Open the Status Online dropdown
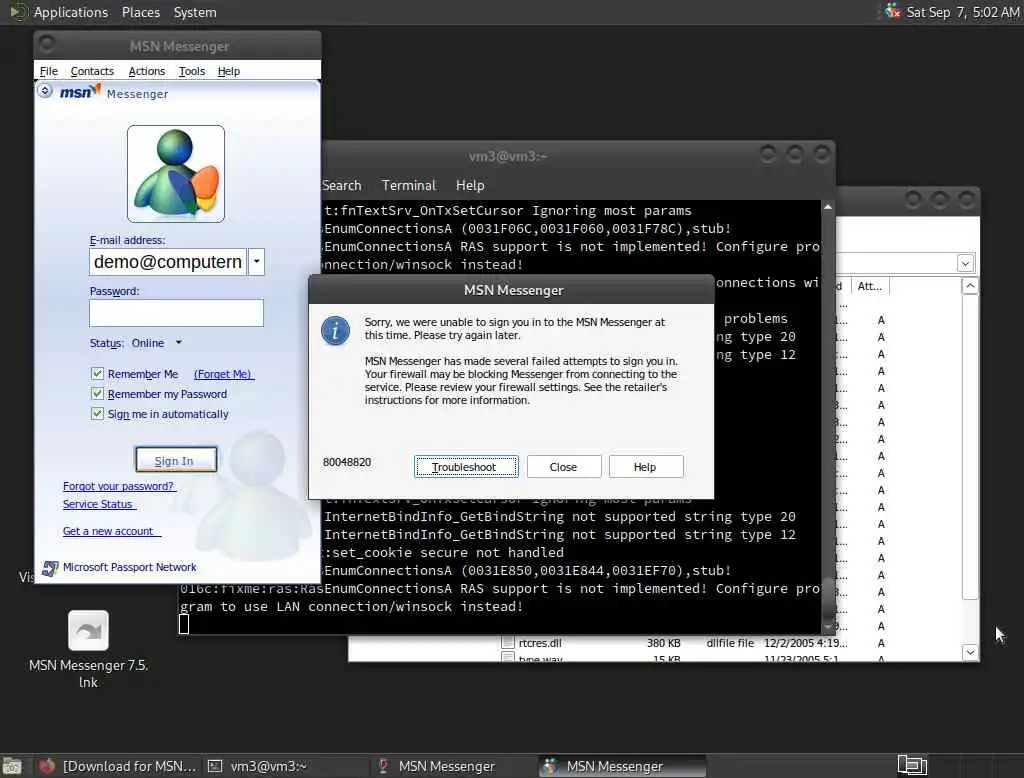 point(178,342)
